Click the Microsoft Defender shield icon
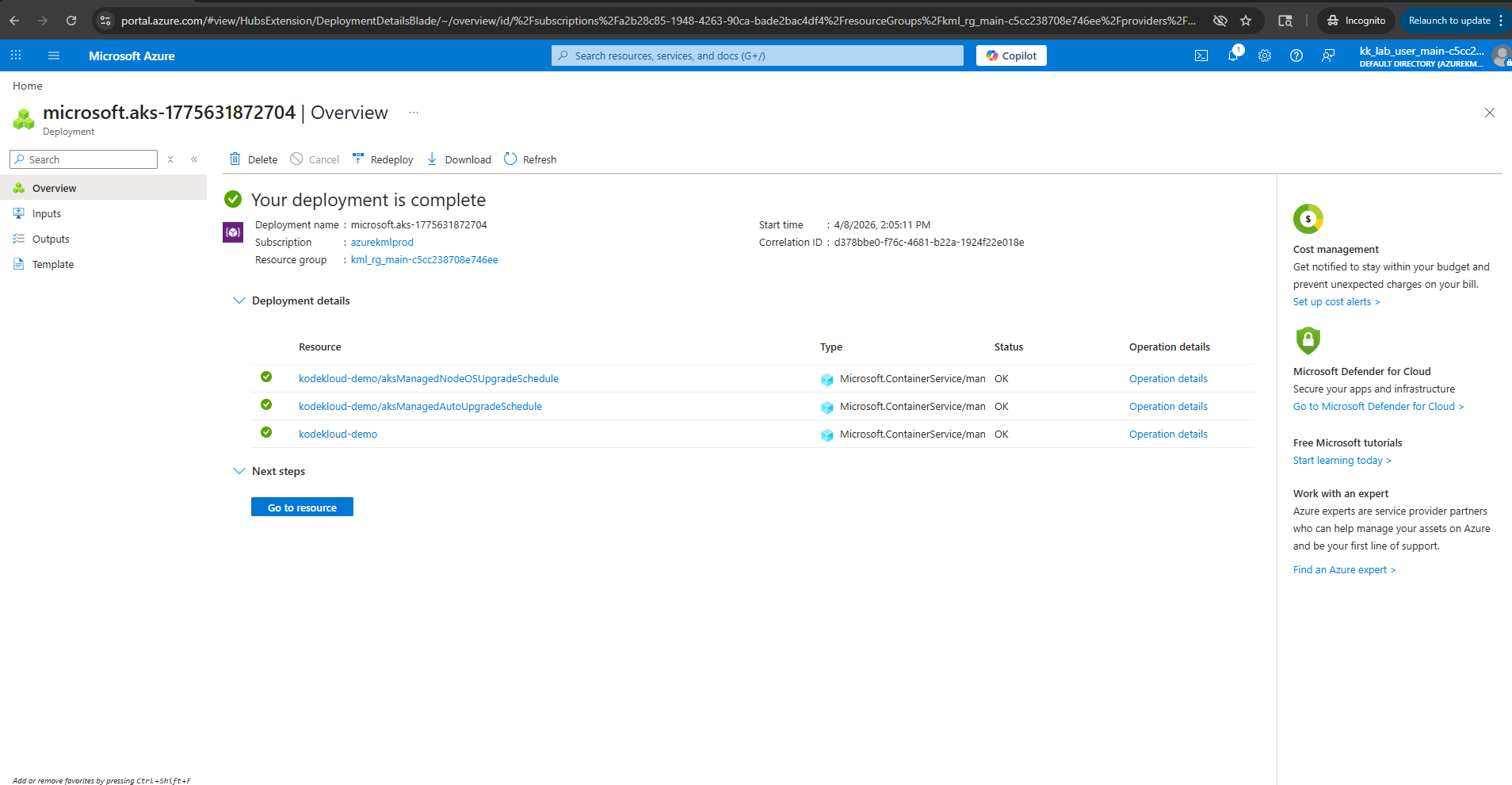The height and width of the screenshot is (785, 1512). 1308,341
